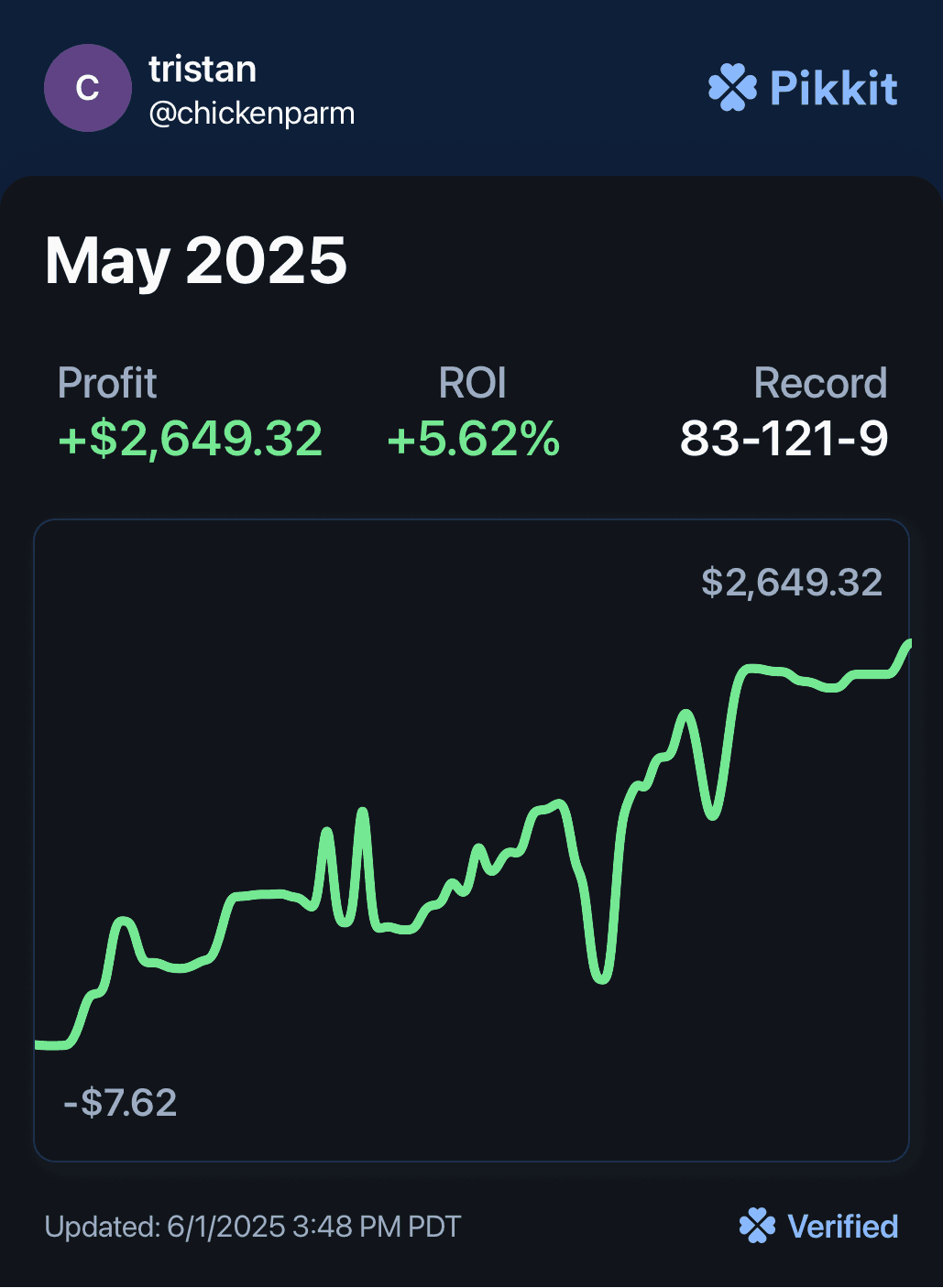Select the May 2025 heading
943x1288 pixels.
(196, 261)
